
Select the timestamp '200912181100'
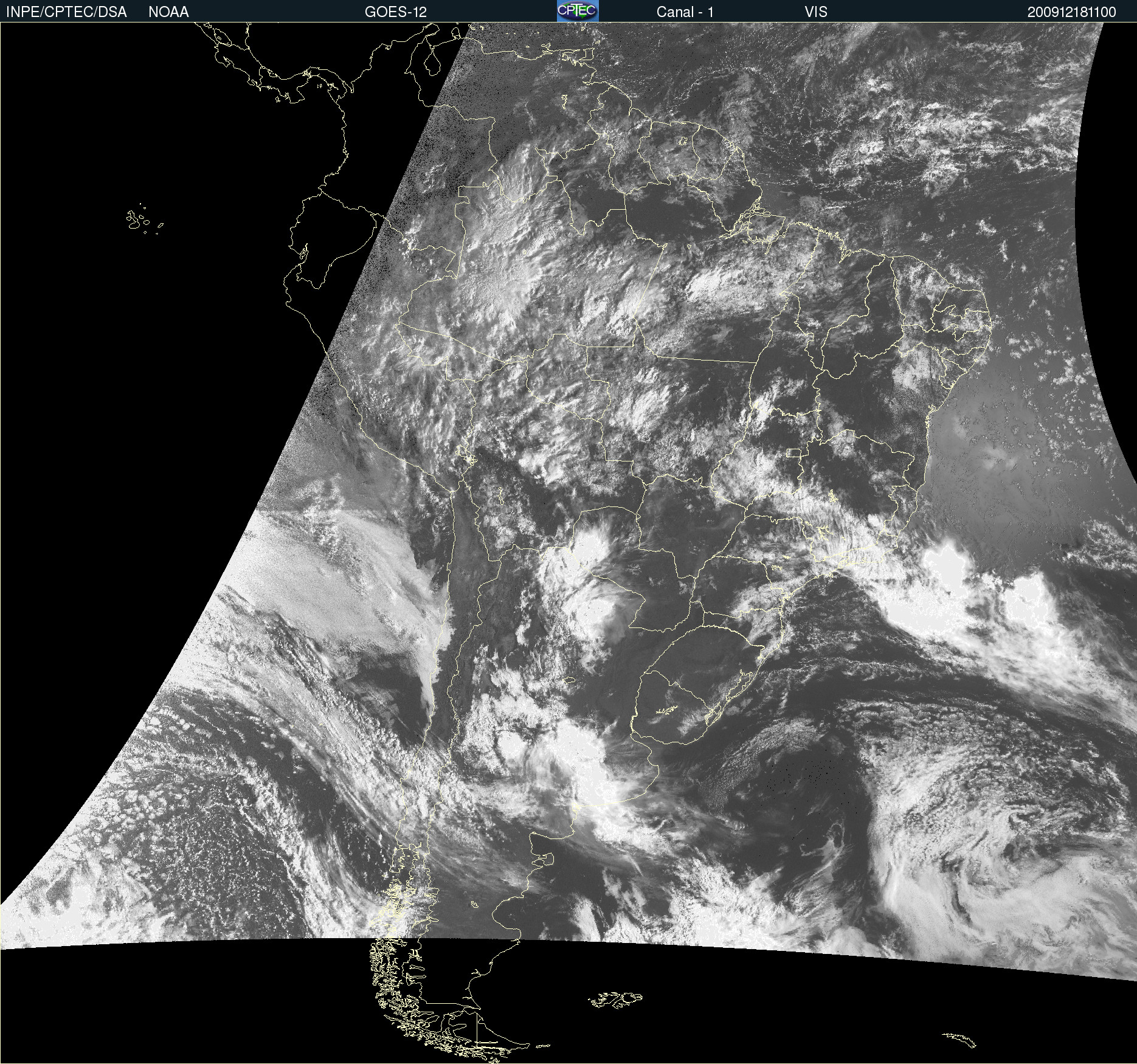point(1072,12)
